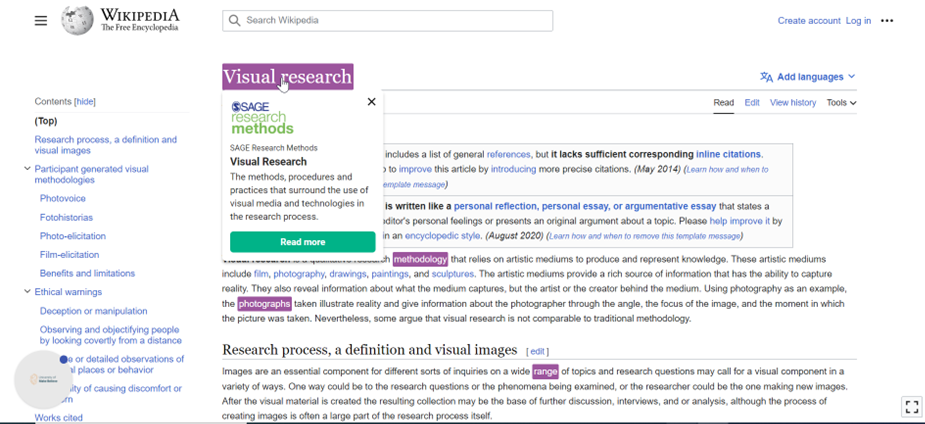Switch to the Edit tab

tap(752, 103)
